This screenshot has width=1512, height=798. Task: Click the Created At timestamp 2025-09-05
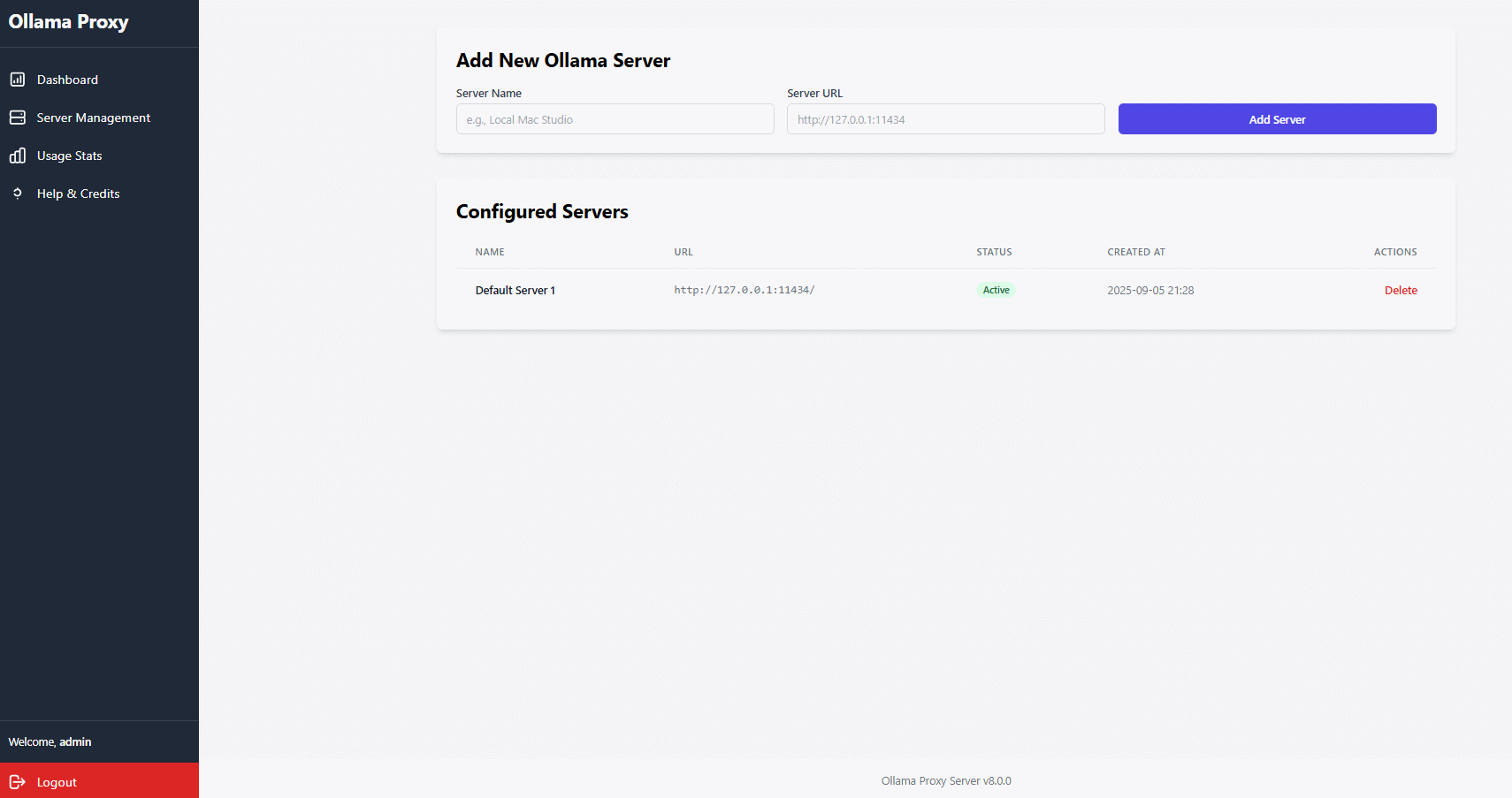coord(1150,289)
